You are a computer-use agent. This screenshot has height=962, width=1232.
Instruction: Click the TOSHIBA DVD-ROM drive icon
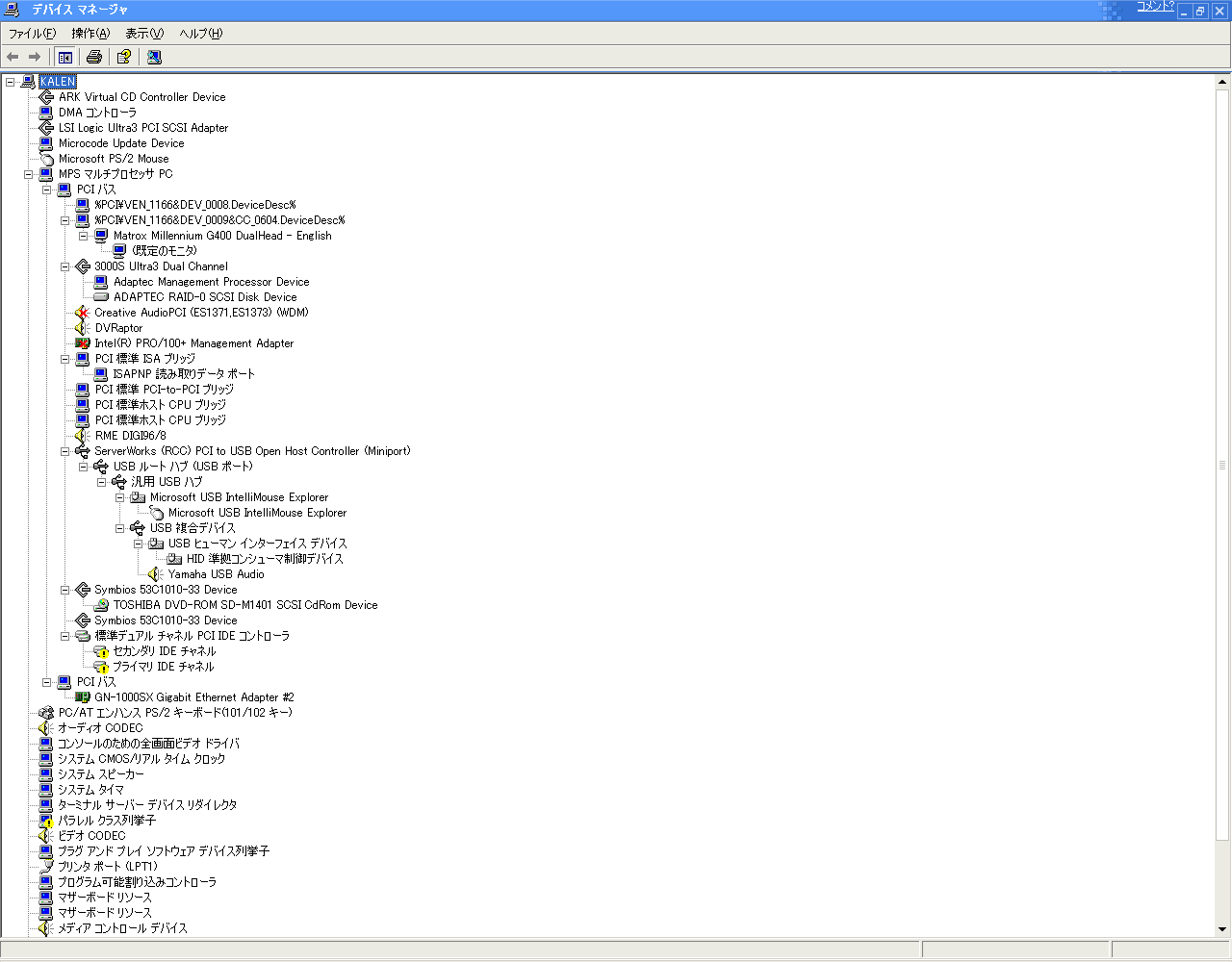tap(101, 605)
